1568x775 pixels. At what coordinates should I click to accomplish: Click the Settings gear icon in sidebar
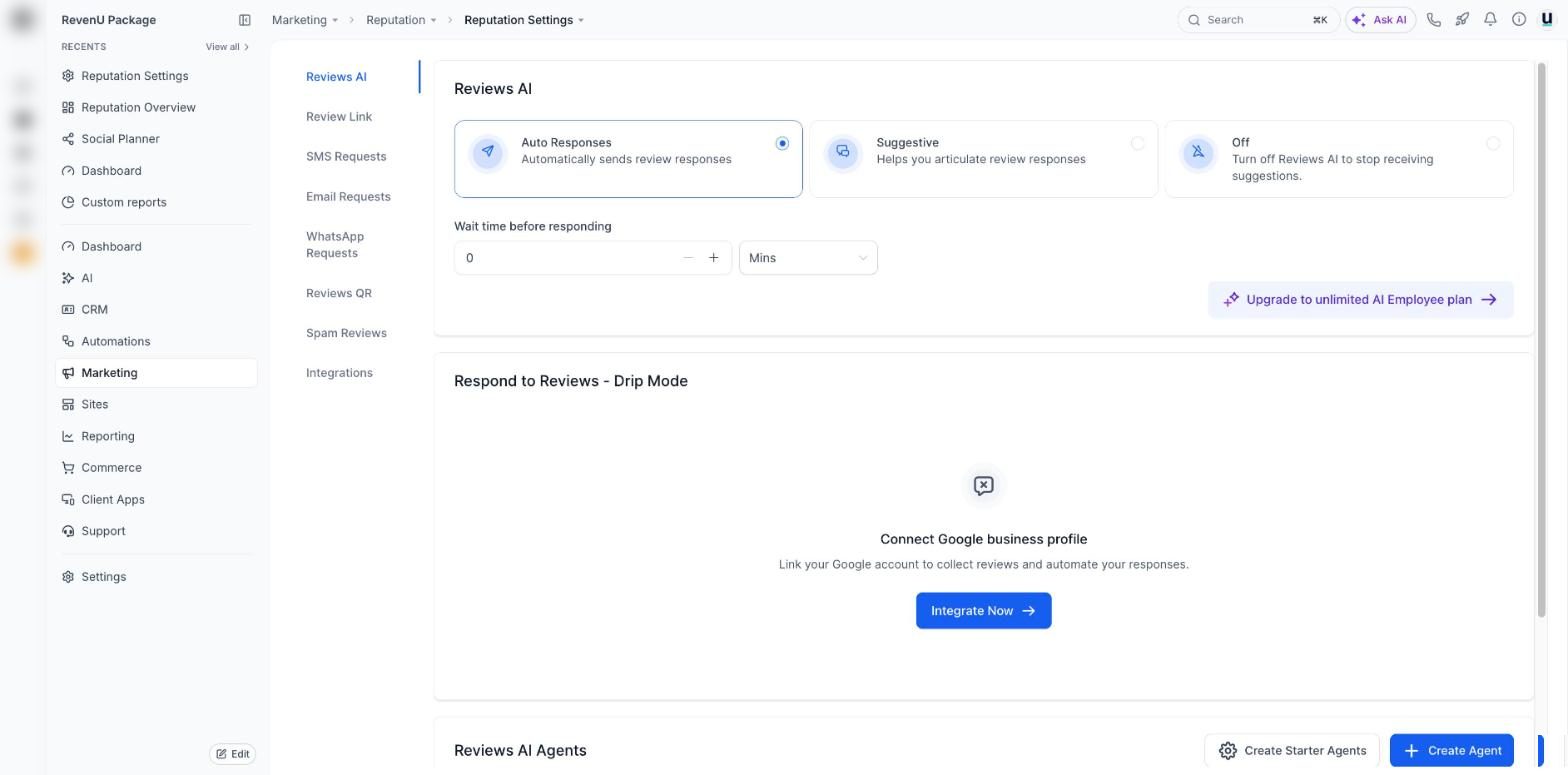68,577
